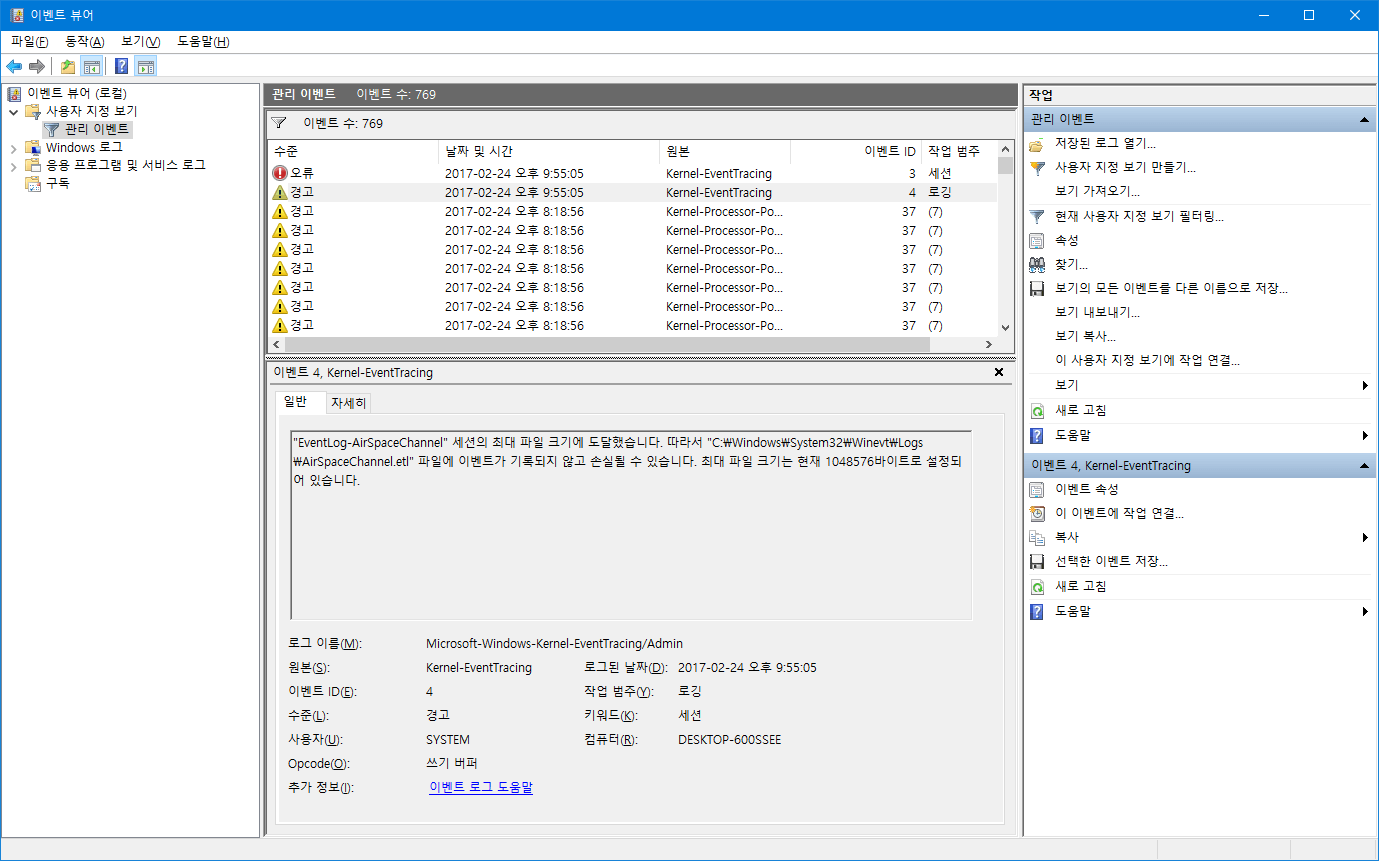The image size is (1379, 861).
Task: Sort by the 이벤트 ID column header
Action: coord(856,152)
